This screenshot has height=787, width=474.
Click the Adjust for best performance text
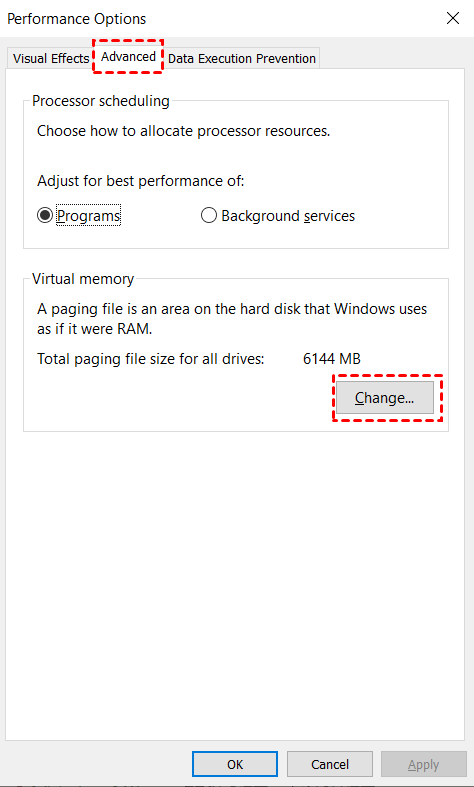tap(141, 181)
